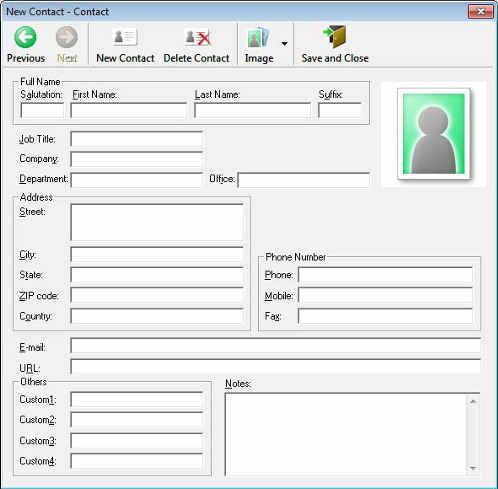This screenshot has width=498, height=489.
Task: Click Save and Close icon
Action: click(335, 37)
